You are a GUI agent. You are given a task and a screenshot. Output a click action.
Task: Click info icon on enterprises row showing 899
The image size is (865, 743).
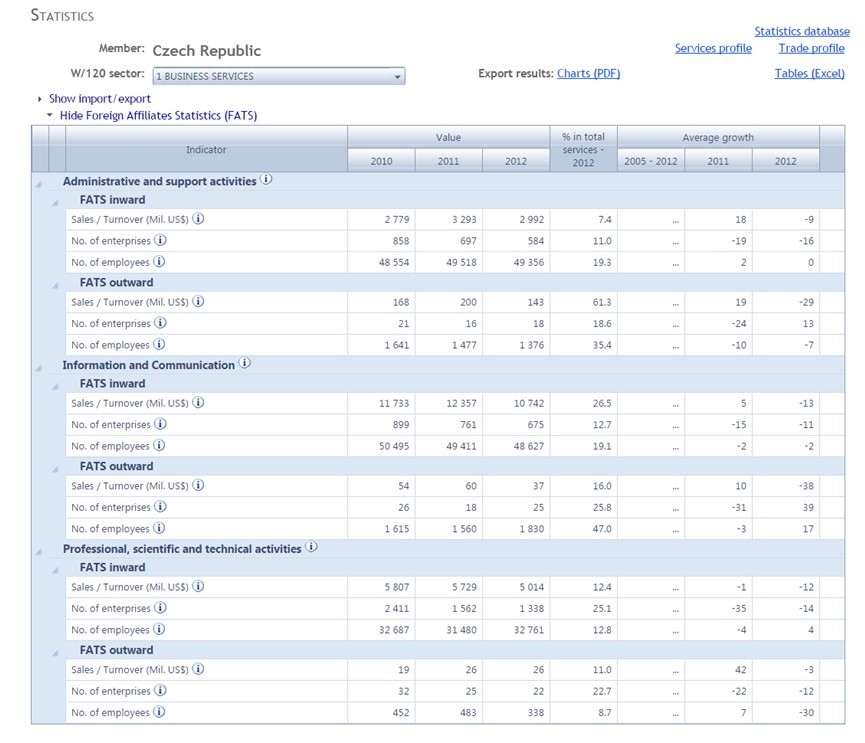160,424
